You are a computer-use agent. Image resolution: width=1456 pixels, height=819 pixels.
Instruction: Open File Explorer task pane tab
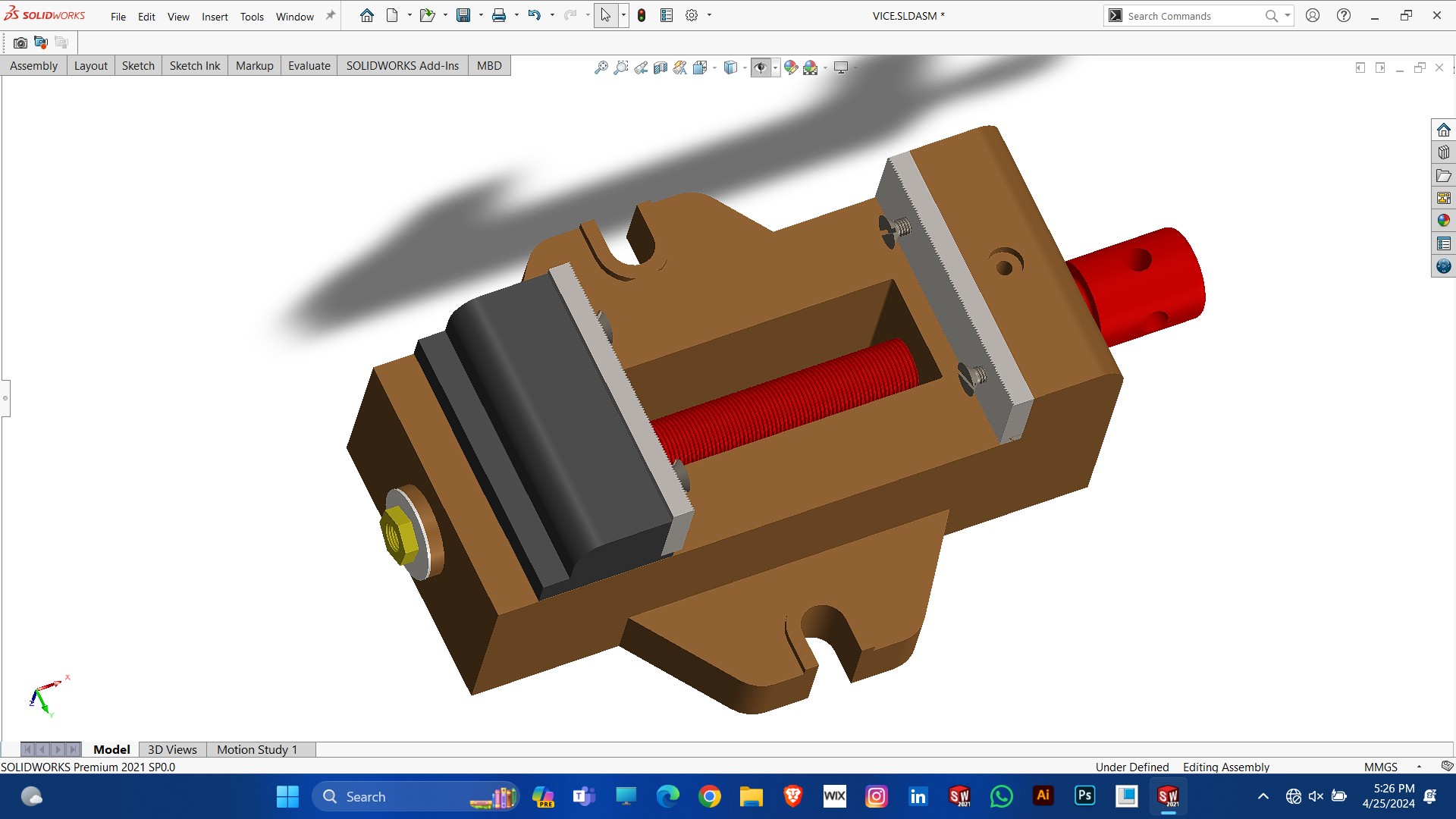pos(1443,175)
